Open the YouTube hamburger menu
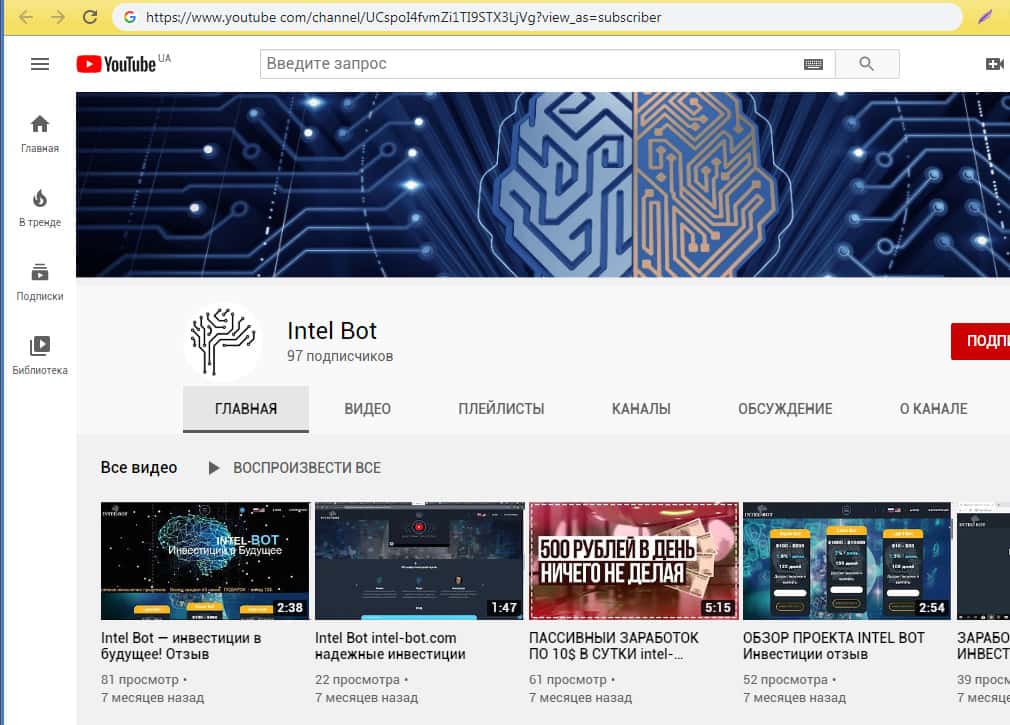The image size is (1010, 725). click(x=40, y=64)
